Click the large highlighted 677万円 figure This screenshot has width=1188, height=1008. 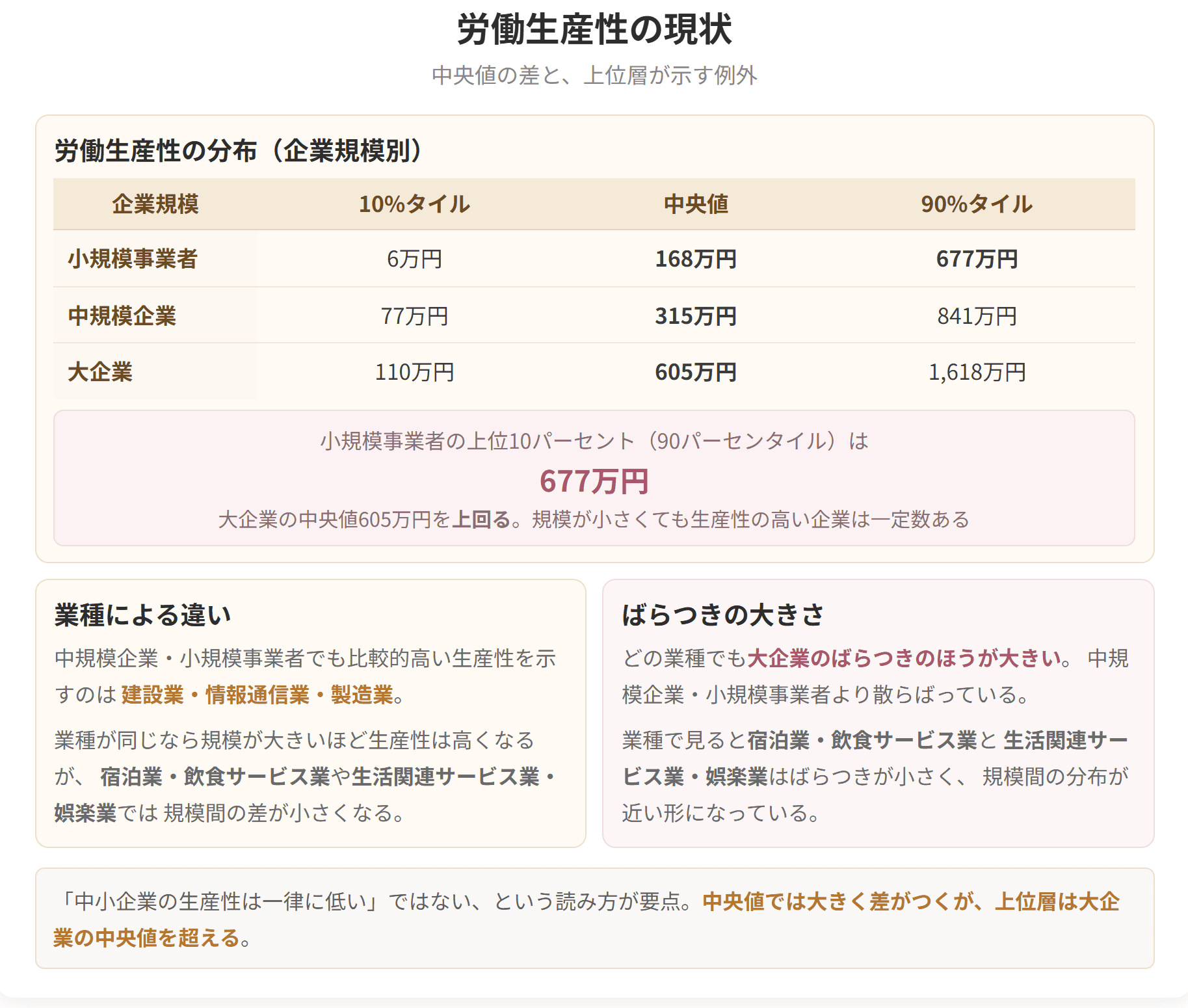(x=594, y=481)
